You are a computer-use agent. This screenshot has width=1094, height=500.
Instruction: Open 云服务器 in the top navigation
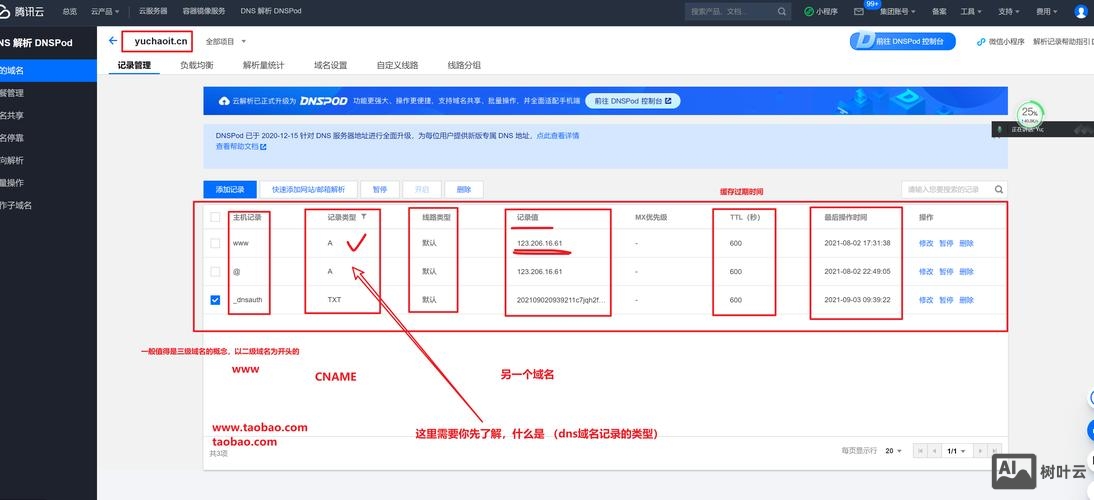coord(153,11)
